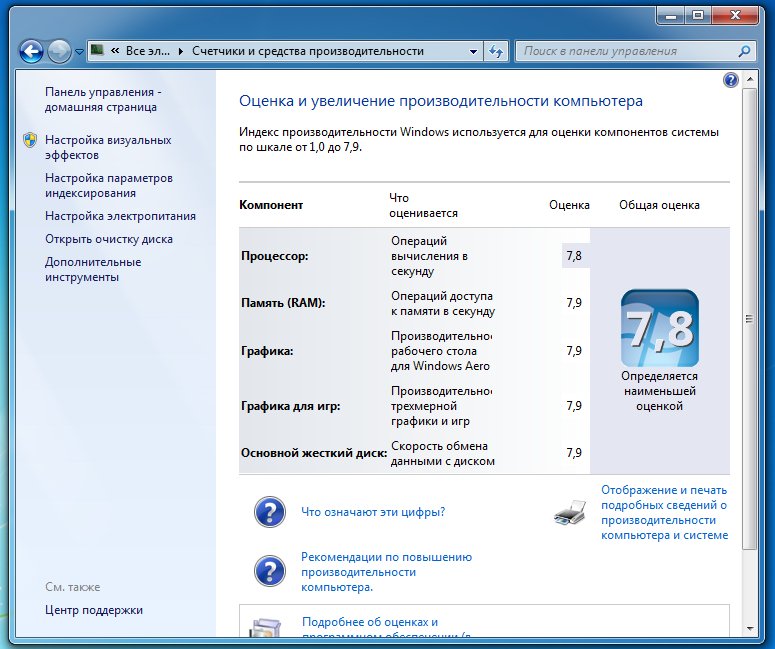Select the 'Все эл...' breadcrumb segment
This screenshot has width=775, height=649.
point(148,51)
